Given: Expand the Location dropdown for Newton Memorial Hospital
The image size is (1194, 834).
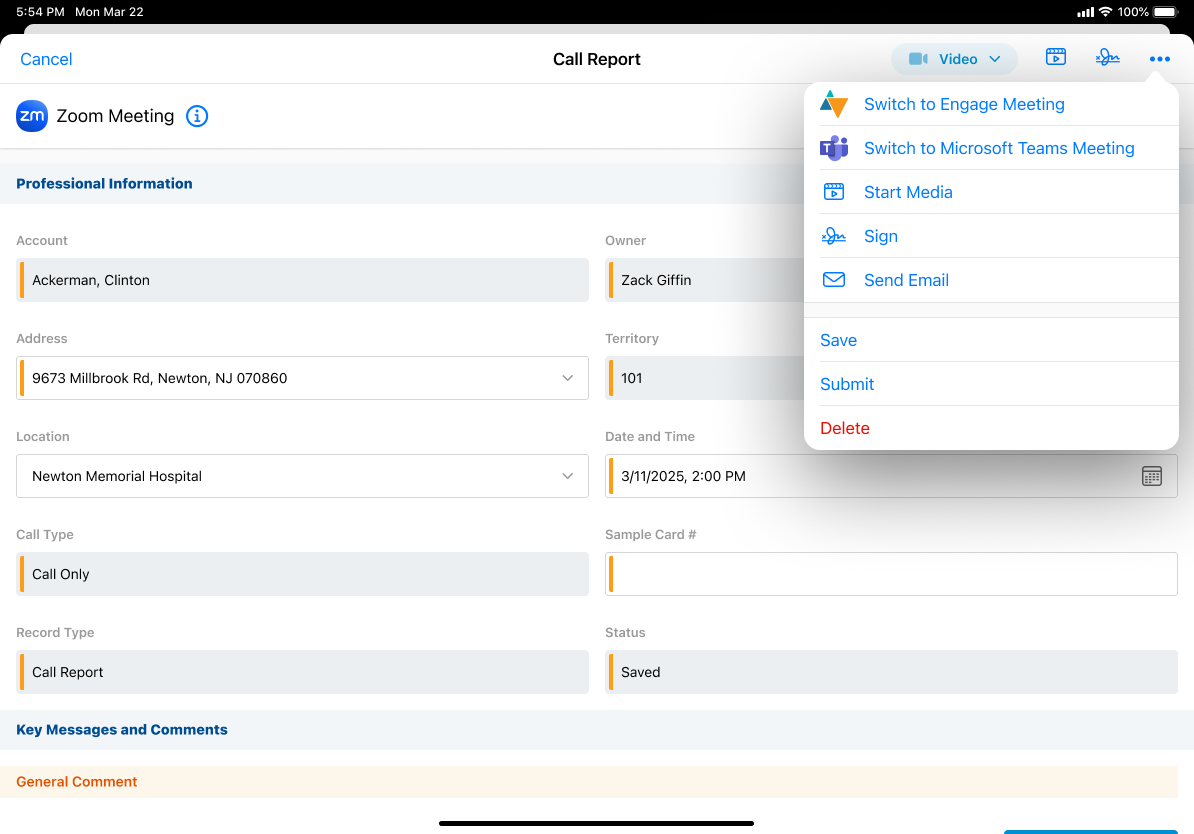Looking at the screenshot, I should pyautogui.click(x=567, y=476).
